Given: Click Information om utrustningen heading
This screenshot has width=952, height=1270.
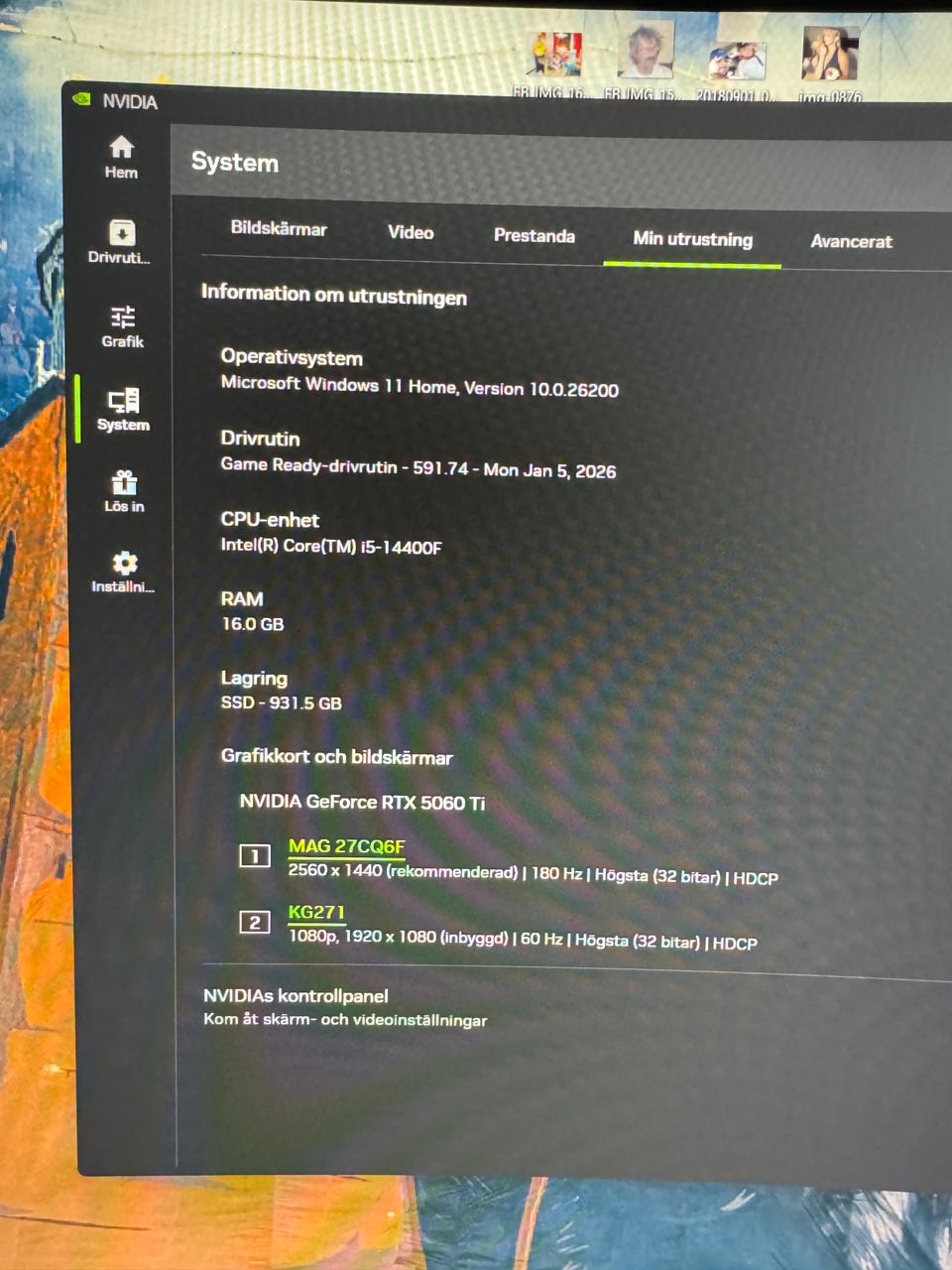Looking at the screenshot, I should (x=333, y=295).
